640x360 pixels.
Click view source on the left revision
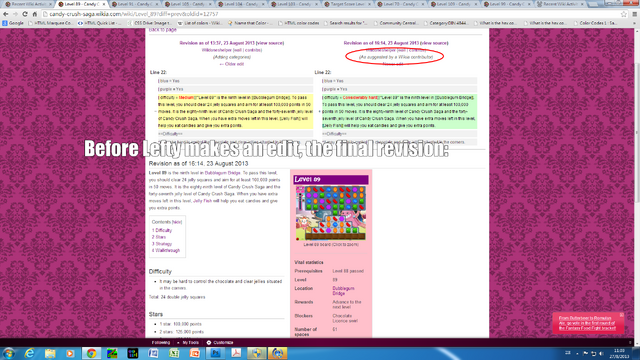[270, 43]
